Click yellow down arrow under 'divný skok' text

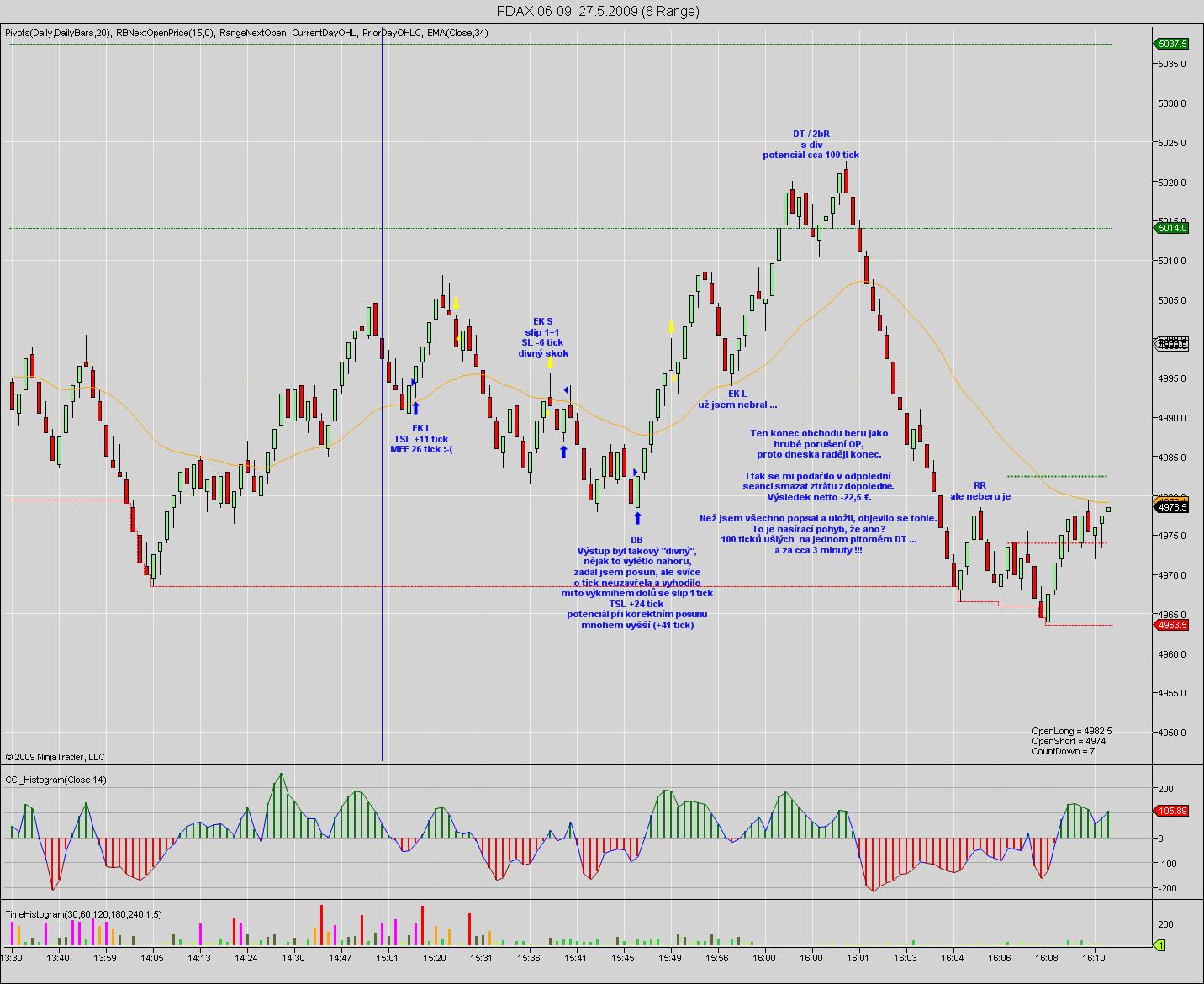(x=550, y=363)
